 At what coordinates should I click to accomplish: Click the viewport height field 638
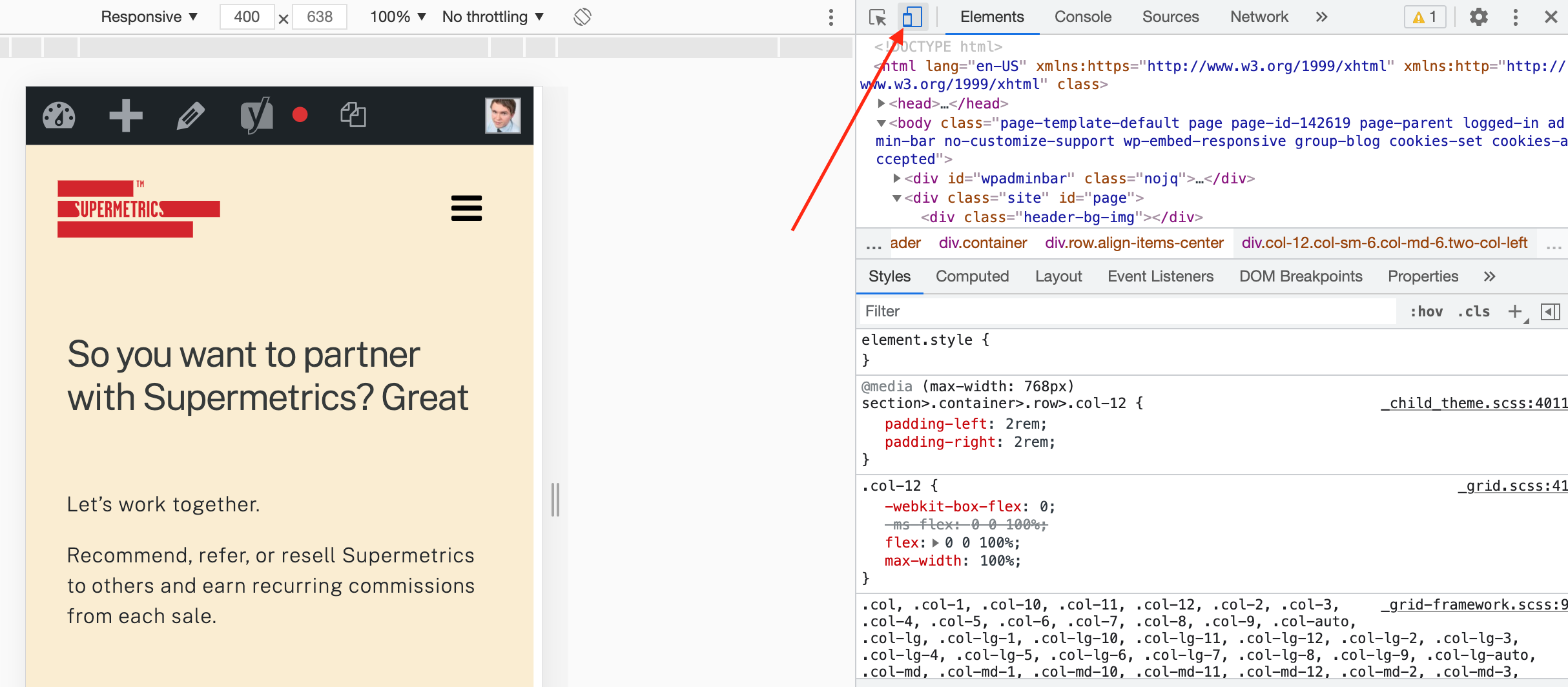pyautogui.click(x=320, y=17)
